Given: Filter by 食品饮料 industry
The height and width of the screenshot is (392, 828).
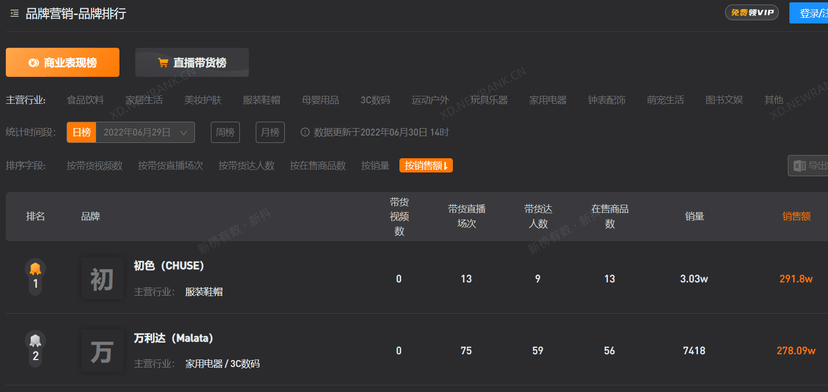Looking at the screenshot, I should 85,100.
